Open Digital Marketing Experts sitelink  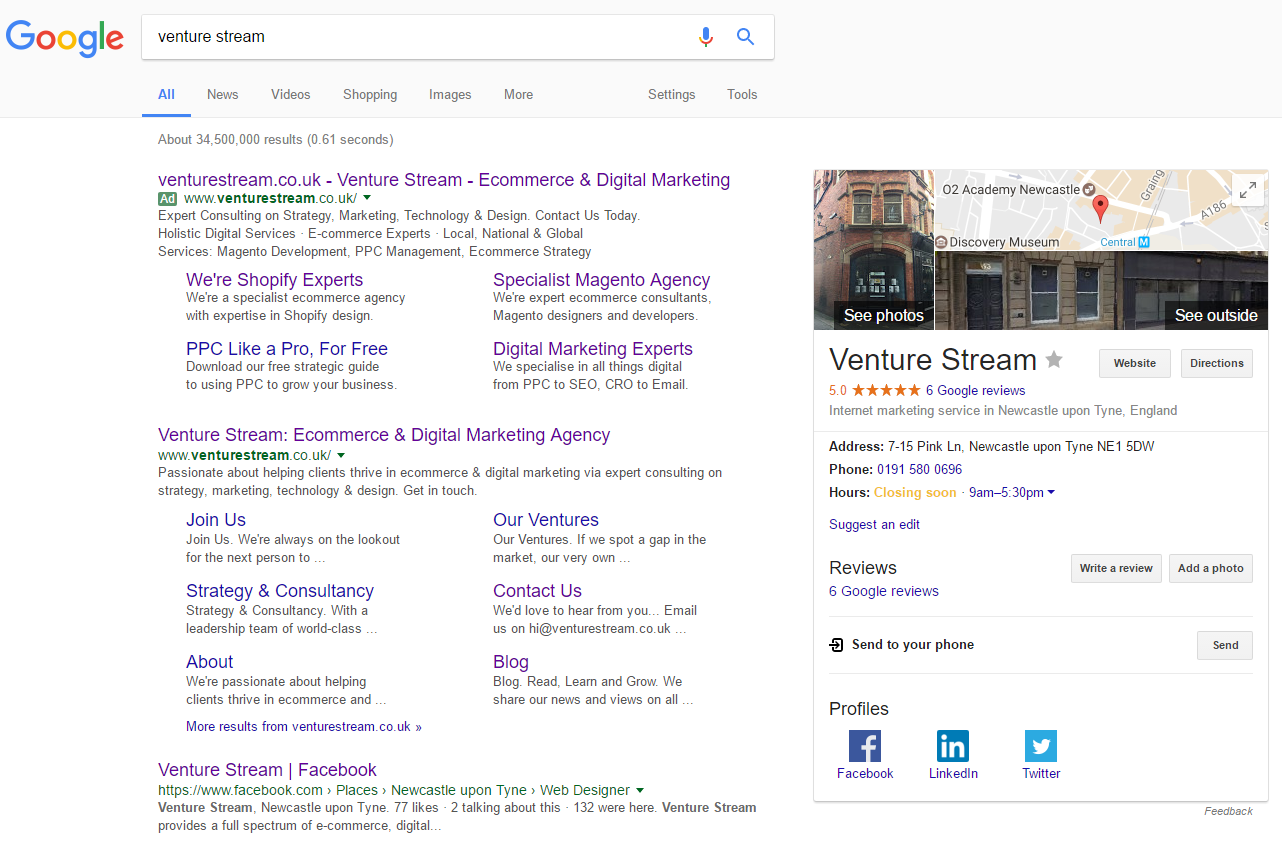(x=593, y=349)
